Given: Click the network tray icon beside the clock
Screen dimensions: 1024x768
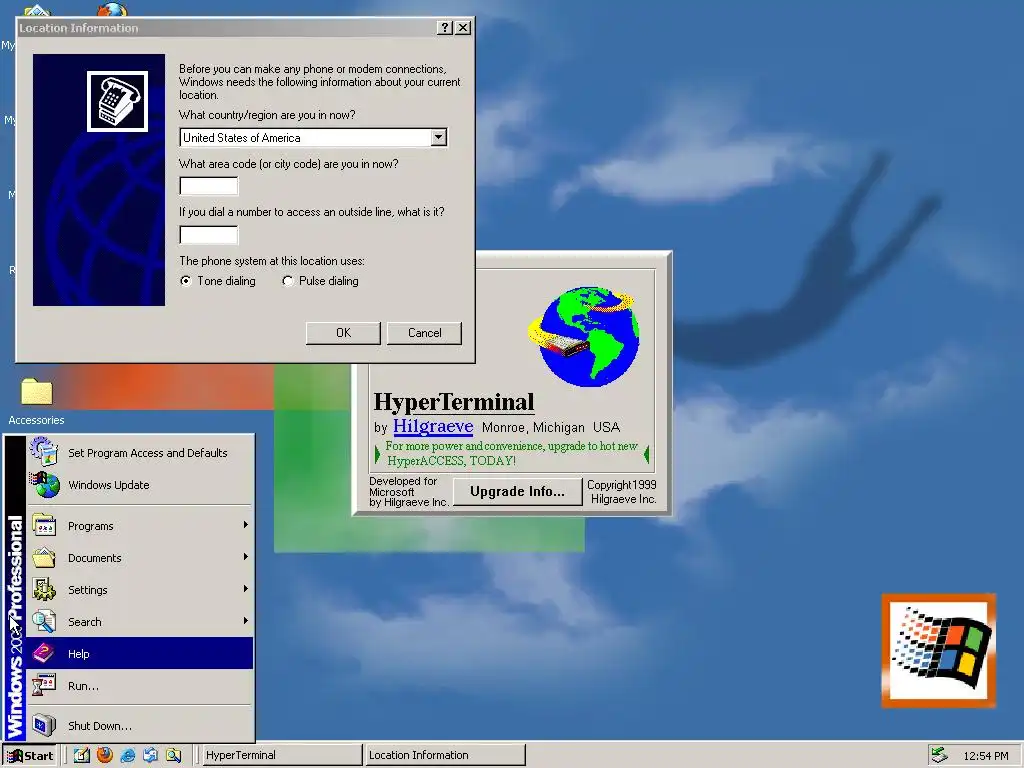Looking at the screenshot, I should tap(939, 755).
